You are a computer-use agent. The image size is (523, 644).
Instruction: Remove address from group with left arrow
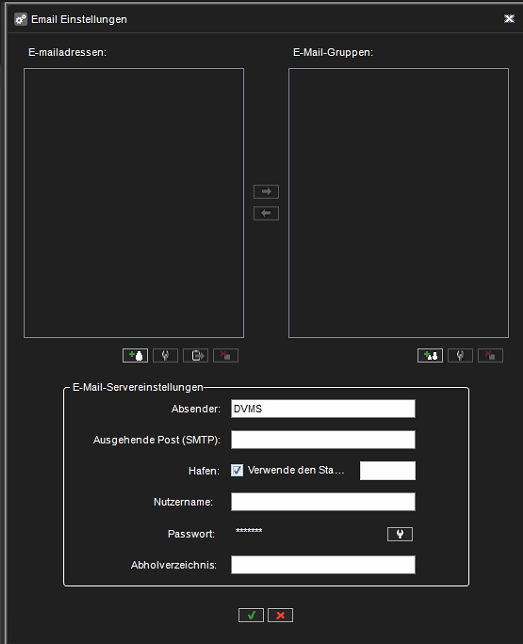click(266, 213)
